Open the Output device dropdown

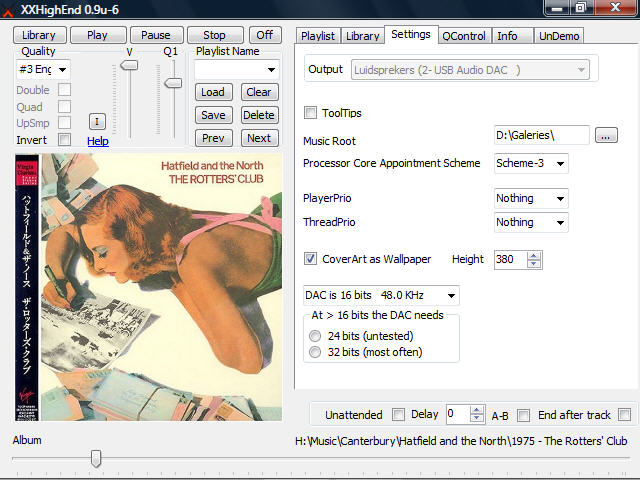tap(470, 70)
